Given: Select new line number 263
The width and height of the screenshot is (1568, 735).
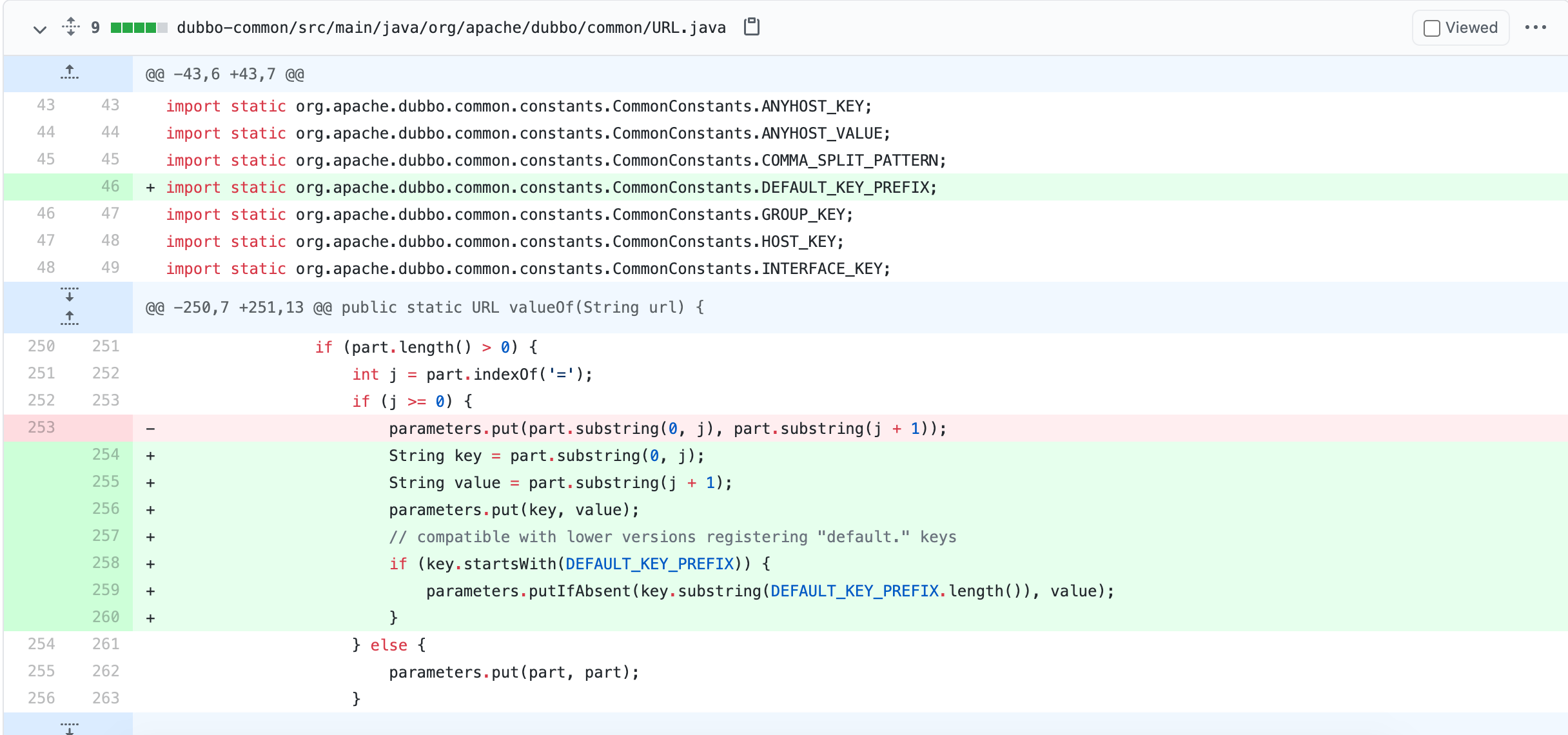Looking at the screenshot, I should [x=106, y=698].
